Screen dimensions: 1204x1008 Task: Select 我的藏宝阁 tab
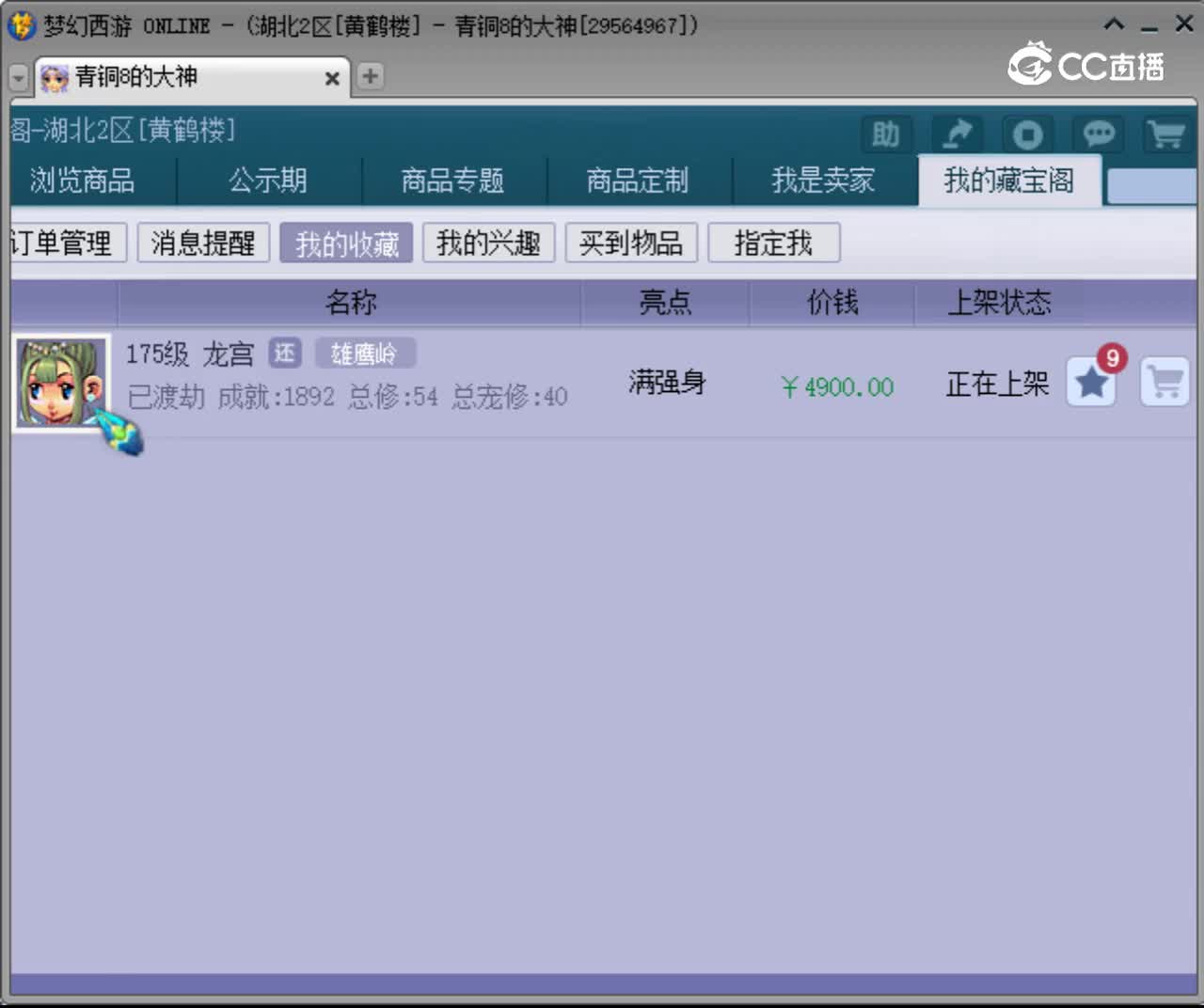(1009, 180)
